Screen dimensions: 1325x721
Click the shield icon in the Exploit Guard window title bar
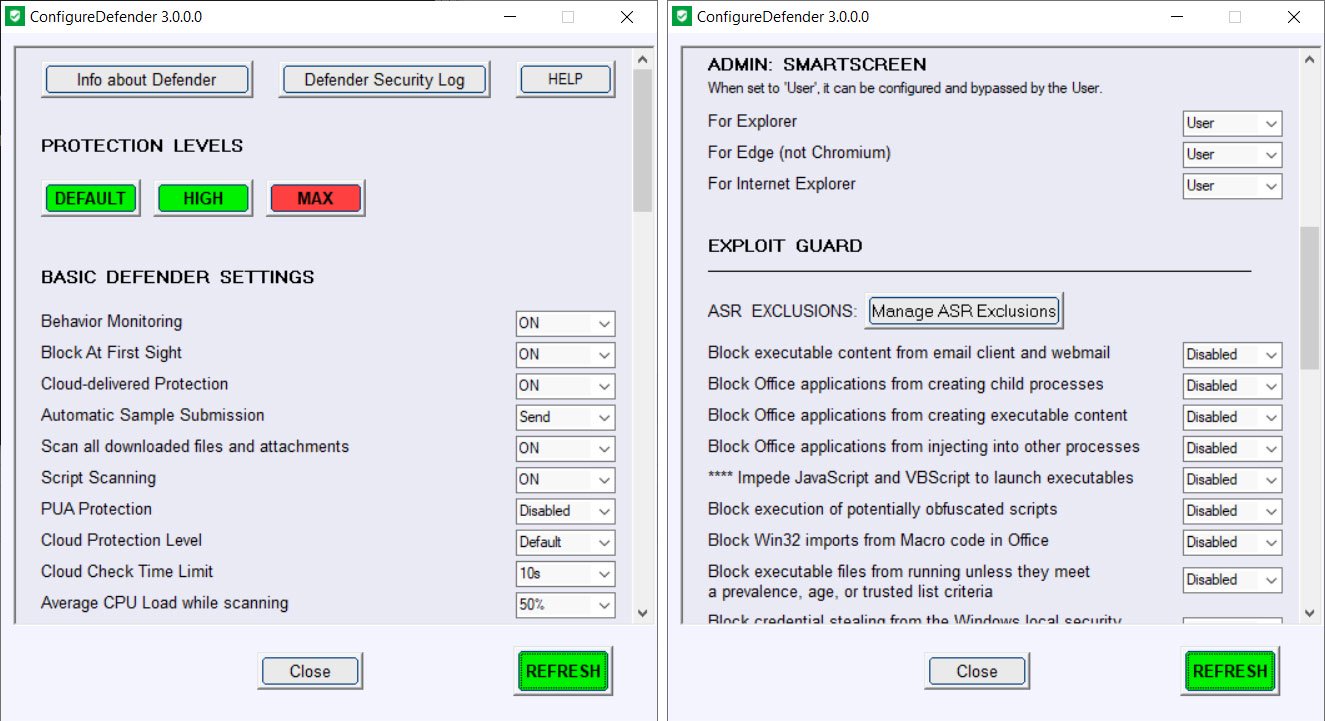point(682,17)
